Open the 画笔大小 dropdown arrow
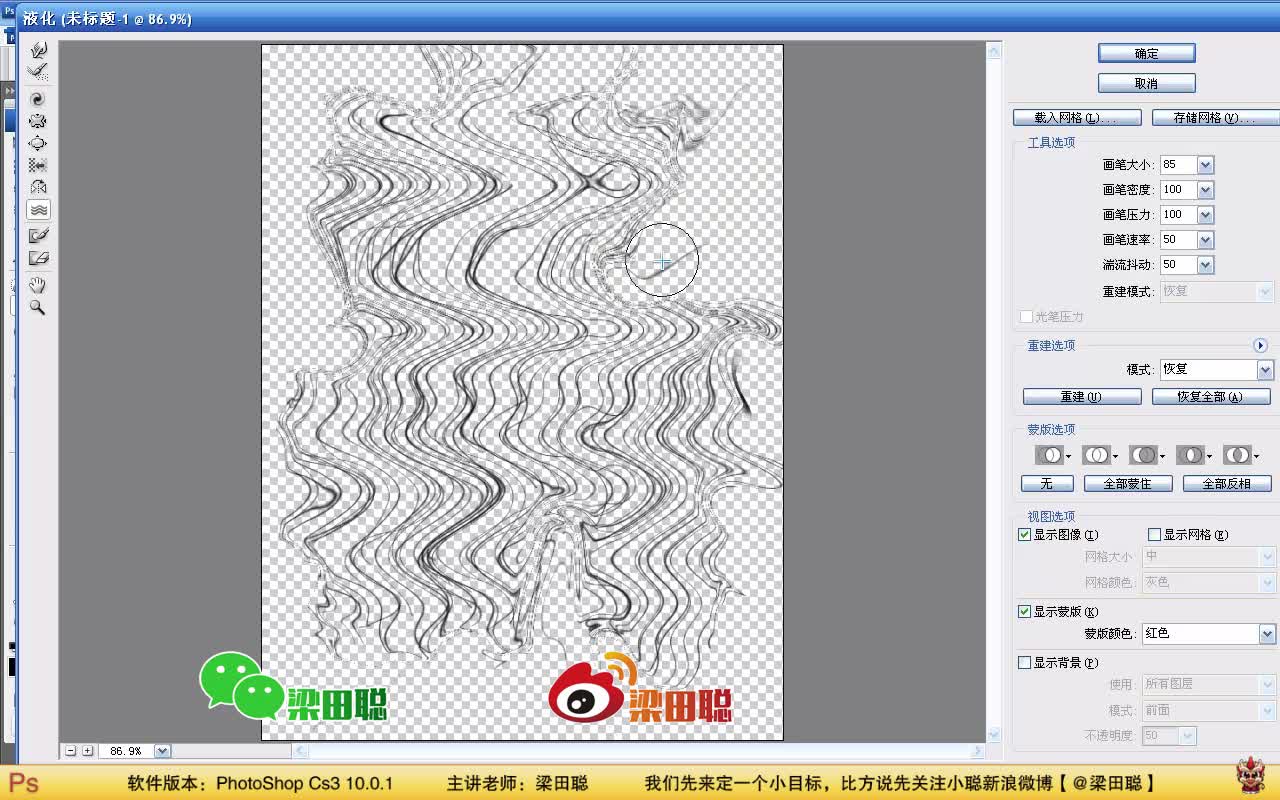Screen dimensions: 1280x800 point(1208,164)
